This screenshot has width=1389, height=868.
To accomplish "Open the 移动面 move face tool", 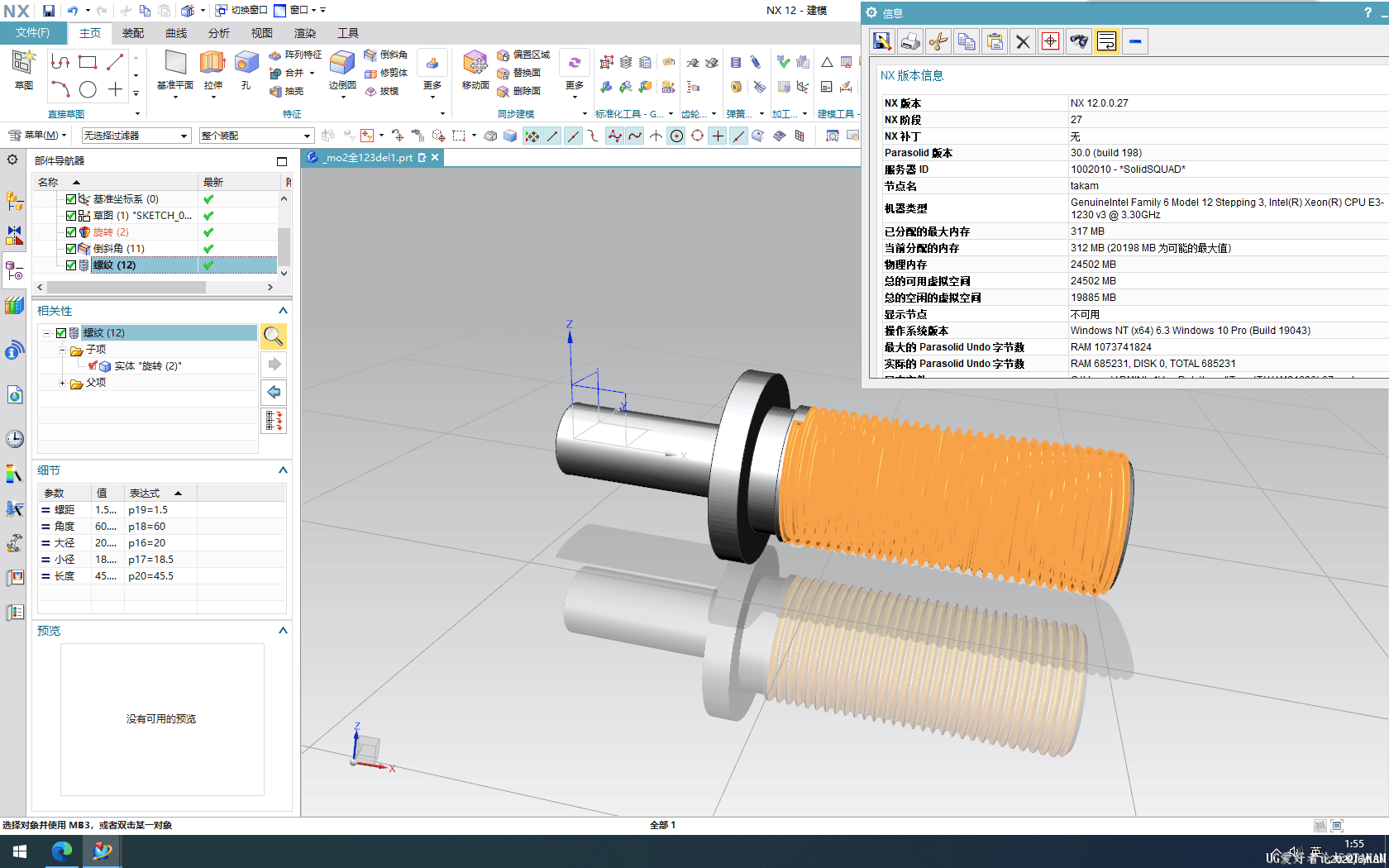I will pyautogui.click(x=475, y=69).
